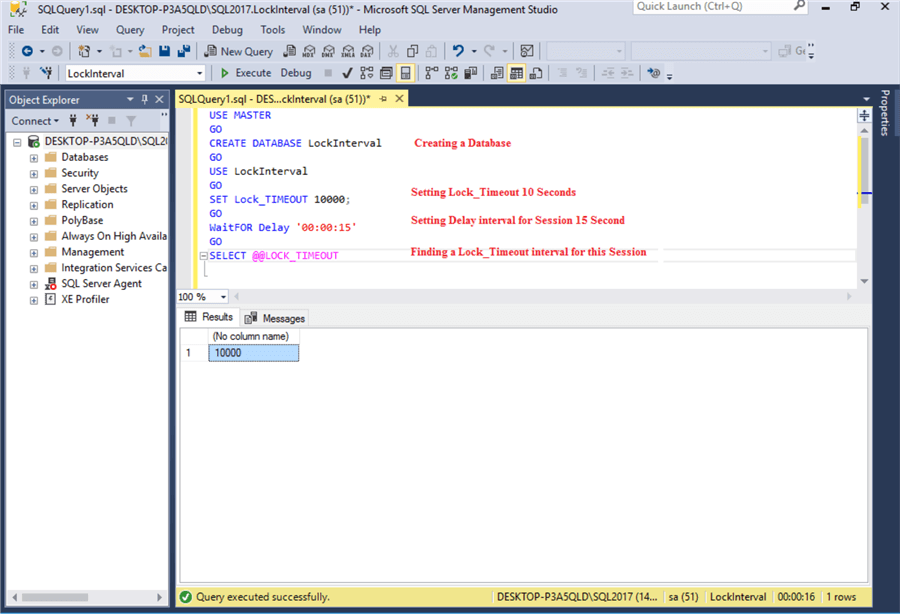
Task: Open the Query menu
Action: click(130, 29)
